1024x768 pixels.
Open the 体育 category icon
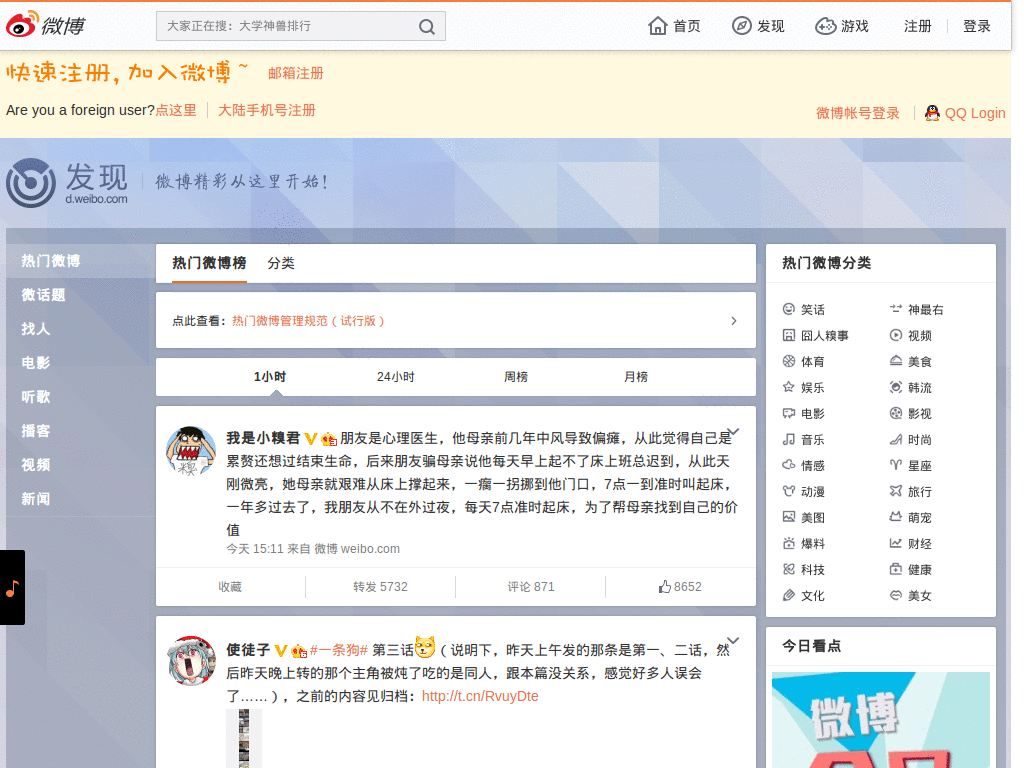[x=789, y=361]
